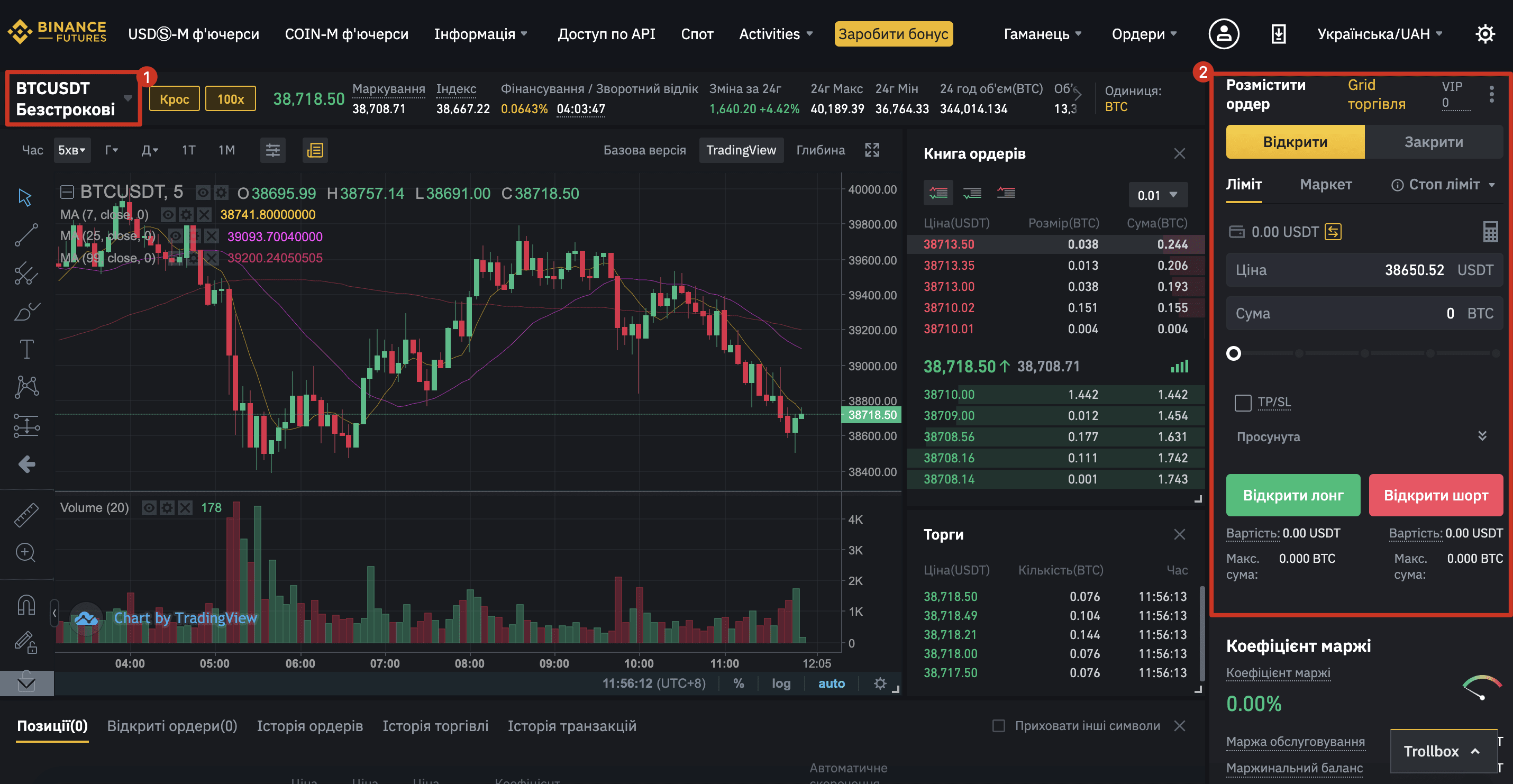Select the cursor arrow drawing tool

(x=25, y=197)
